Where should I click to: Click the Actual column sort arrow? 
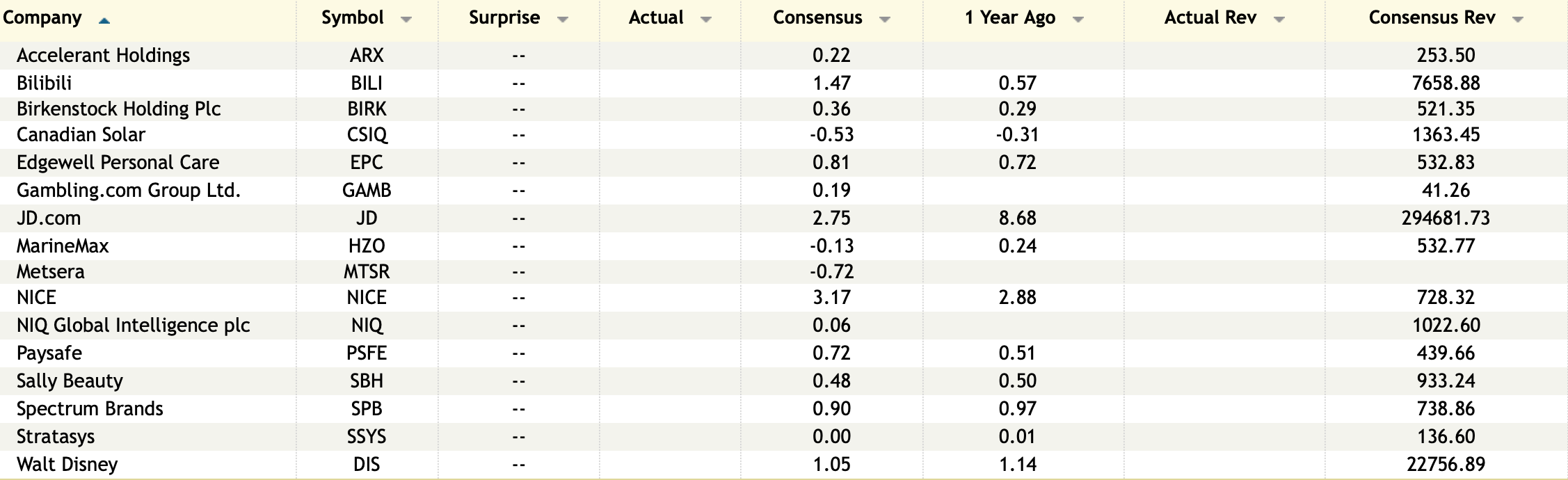706,19
